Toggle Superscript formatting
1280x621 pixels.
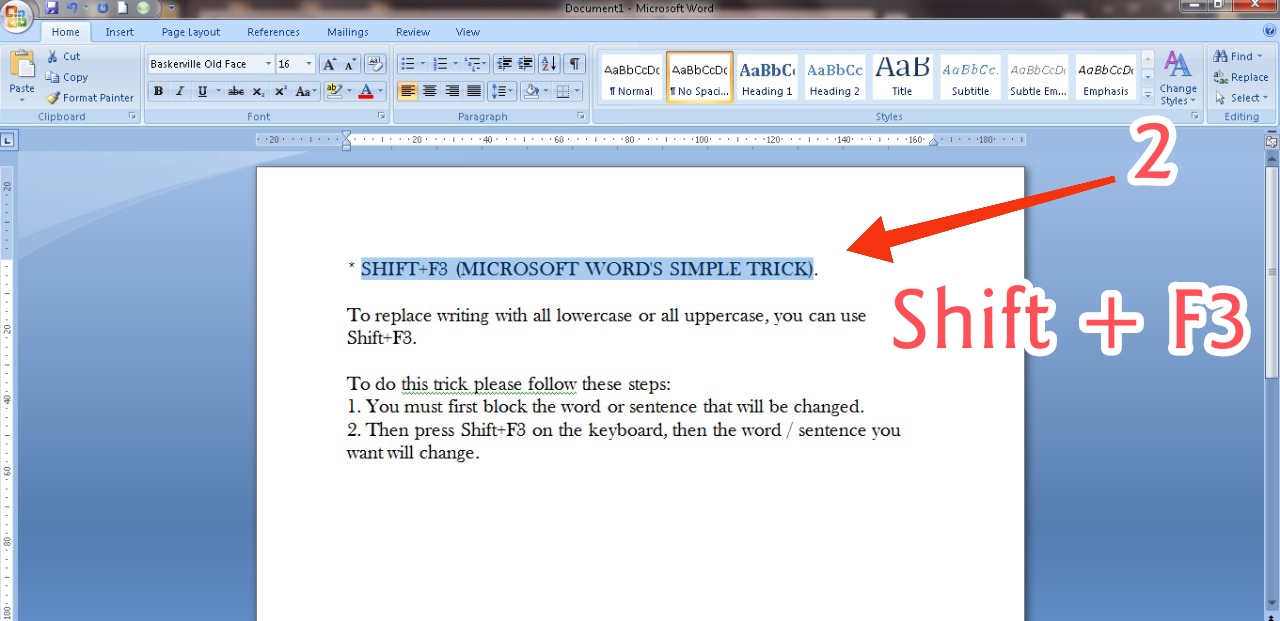(x=281, y=91)
